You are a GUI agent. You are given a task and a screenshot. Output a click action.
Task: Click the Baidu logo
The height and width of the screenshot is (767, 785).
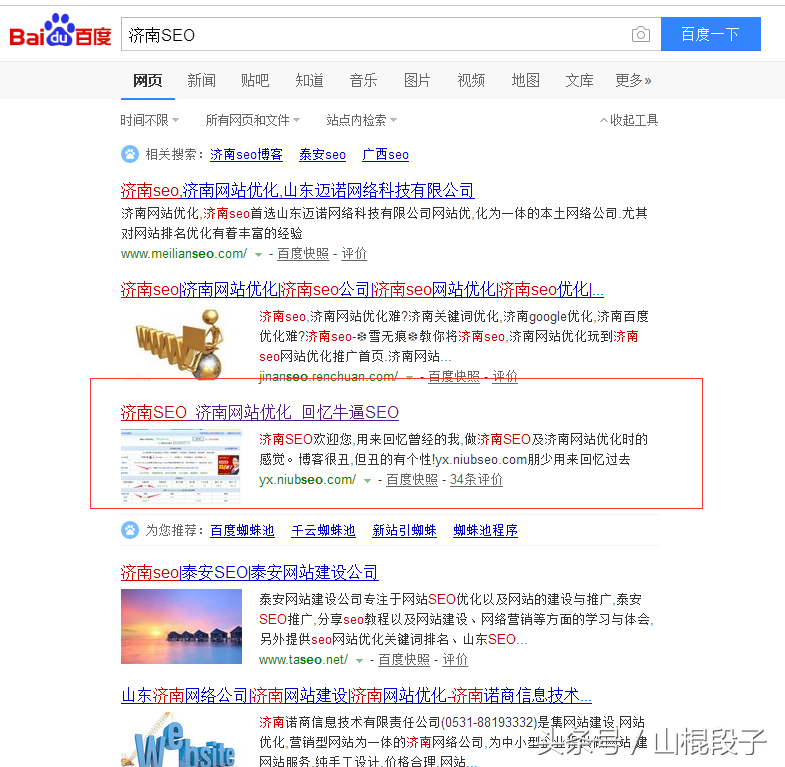click(x=60, y=31)
